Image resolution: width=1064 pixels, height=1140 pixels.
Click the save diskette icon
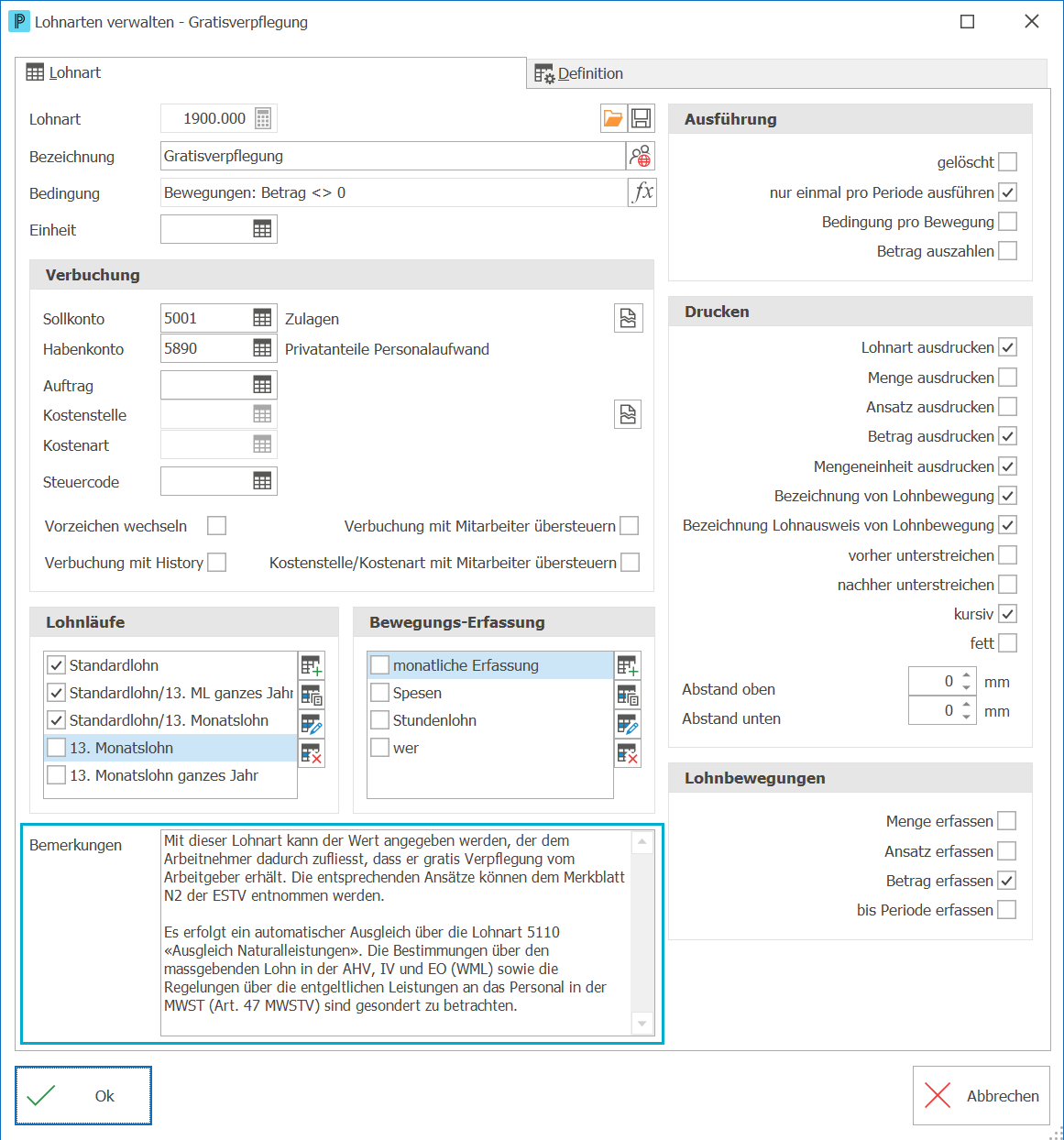[642, 118]
